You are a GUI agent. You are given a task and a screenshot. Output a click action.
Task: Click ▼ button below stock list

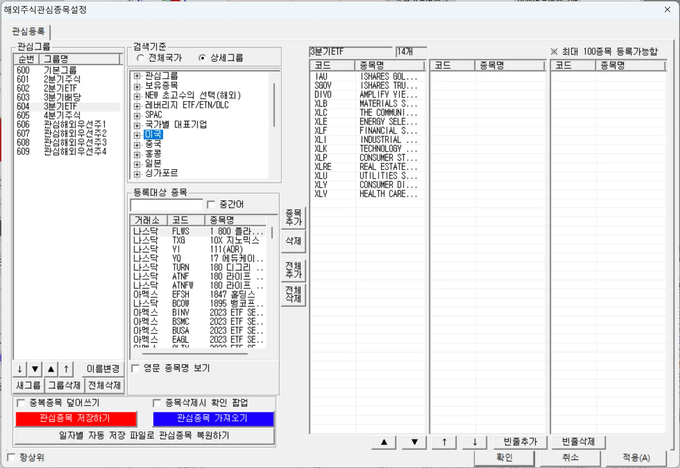tap(415, 442)
